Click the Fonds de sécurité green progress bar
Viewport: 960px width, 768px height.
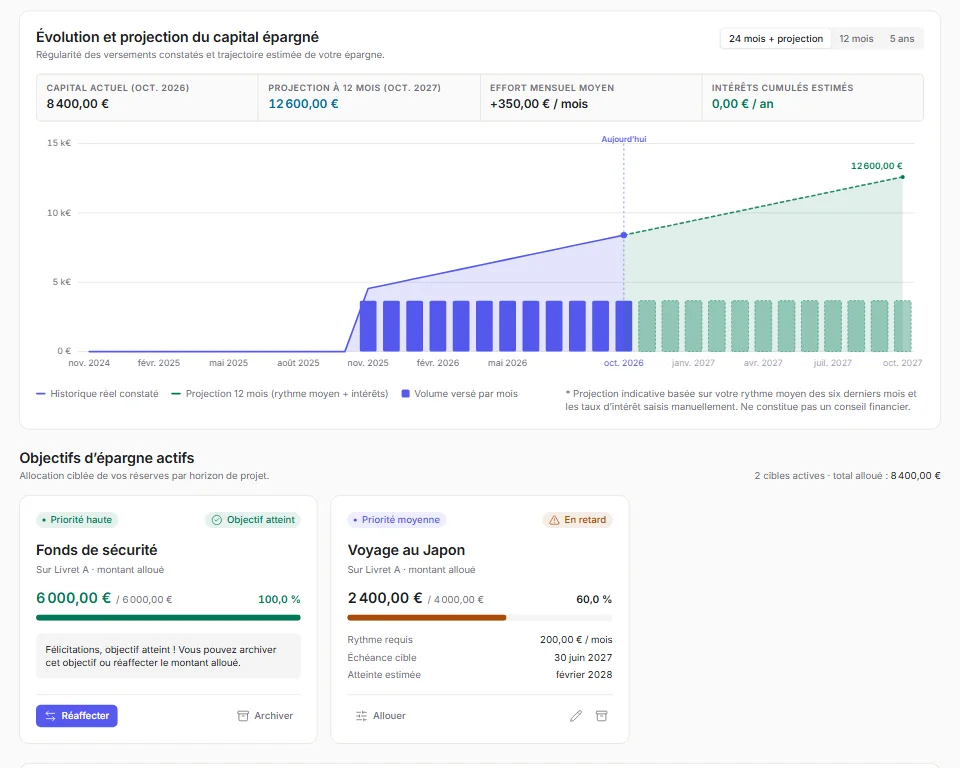(168, 617)
